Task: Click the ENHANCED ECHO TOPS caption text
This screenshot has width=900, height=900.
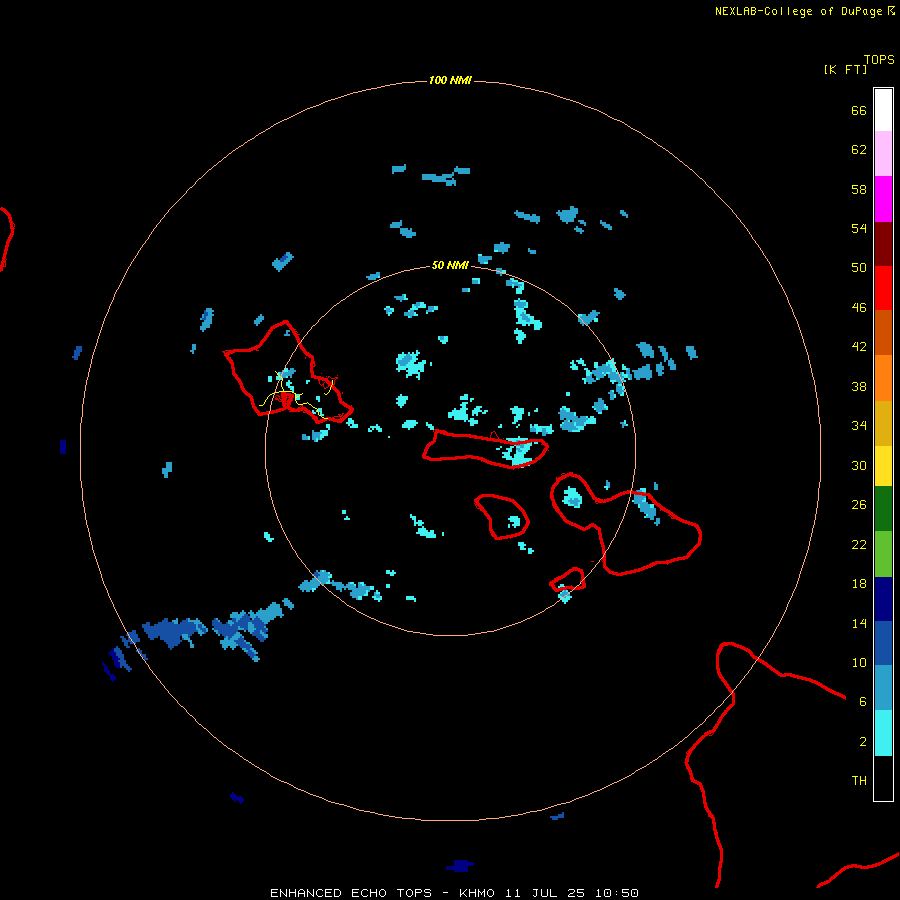Action: tap(351, 893)
